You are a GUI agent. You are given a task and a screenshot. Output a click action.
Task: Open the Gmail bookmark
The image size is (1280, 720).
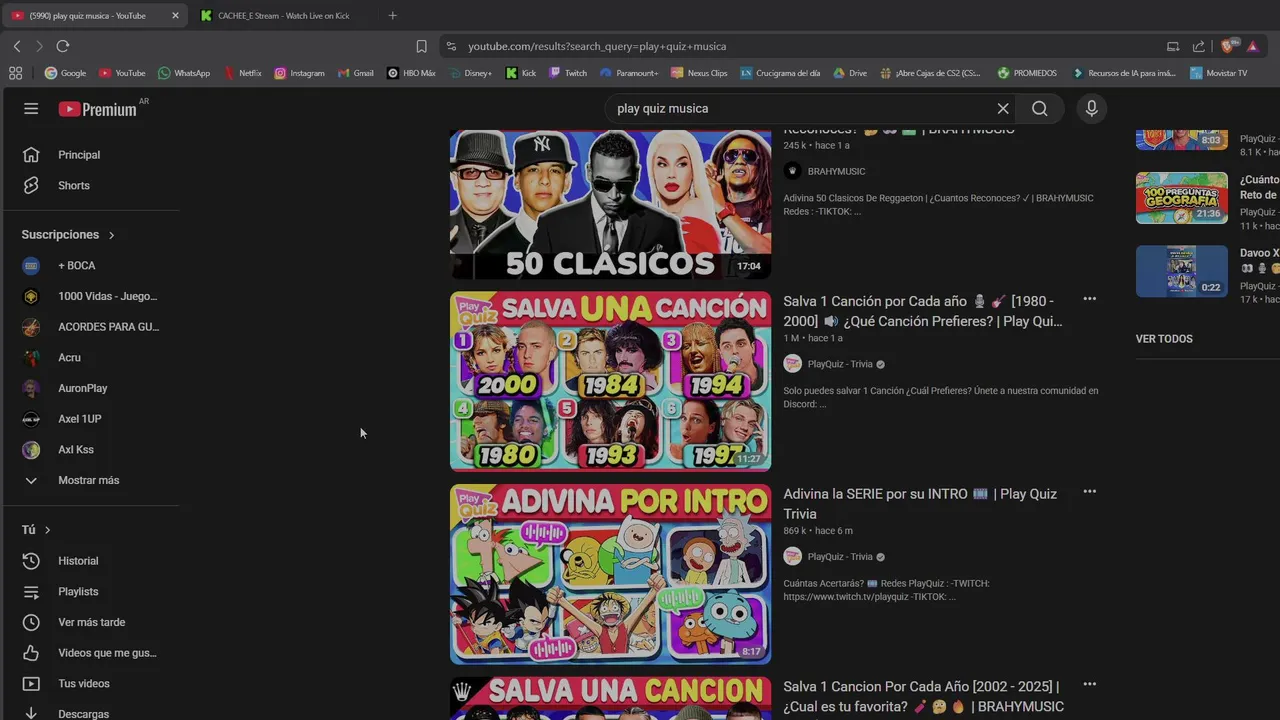tap(356, 73)
